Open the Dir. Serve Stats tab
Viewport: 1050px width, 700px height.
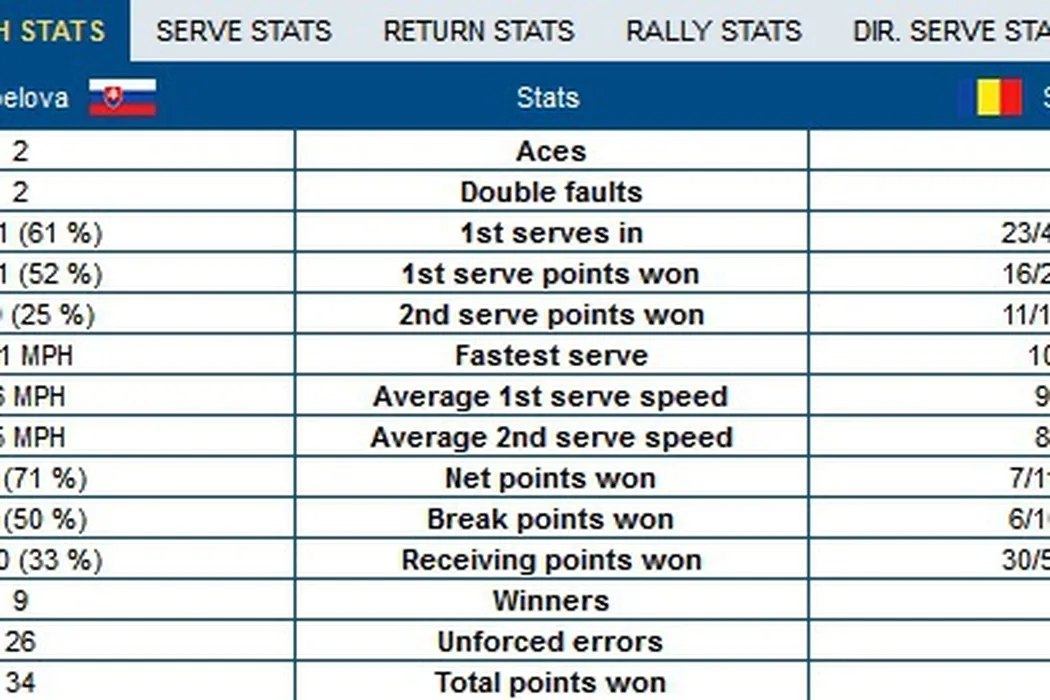click(x=950, y=31)
